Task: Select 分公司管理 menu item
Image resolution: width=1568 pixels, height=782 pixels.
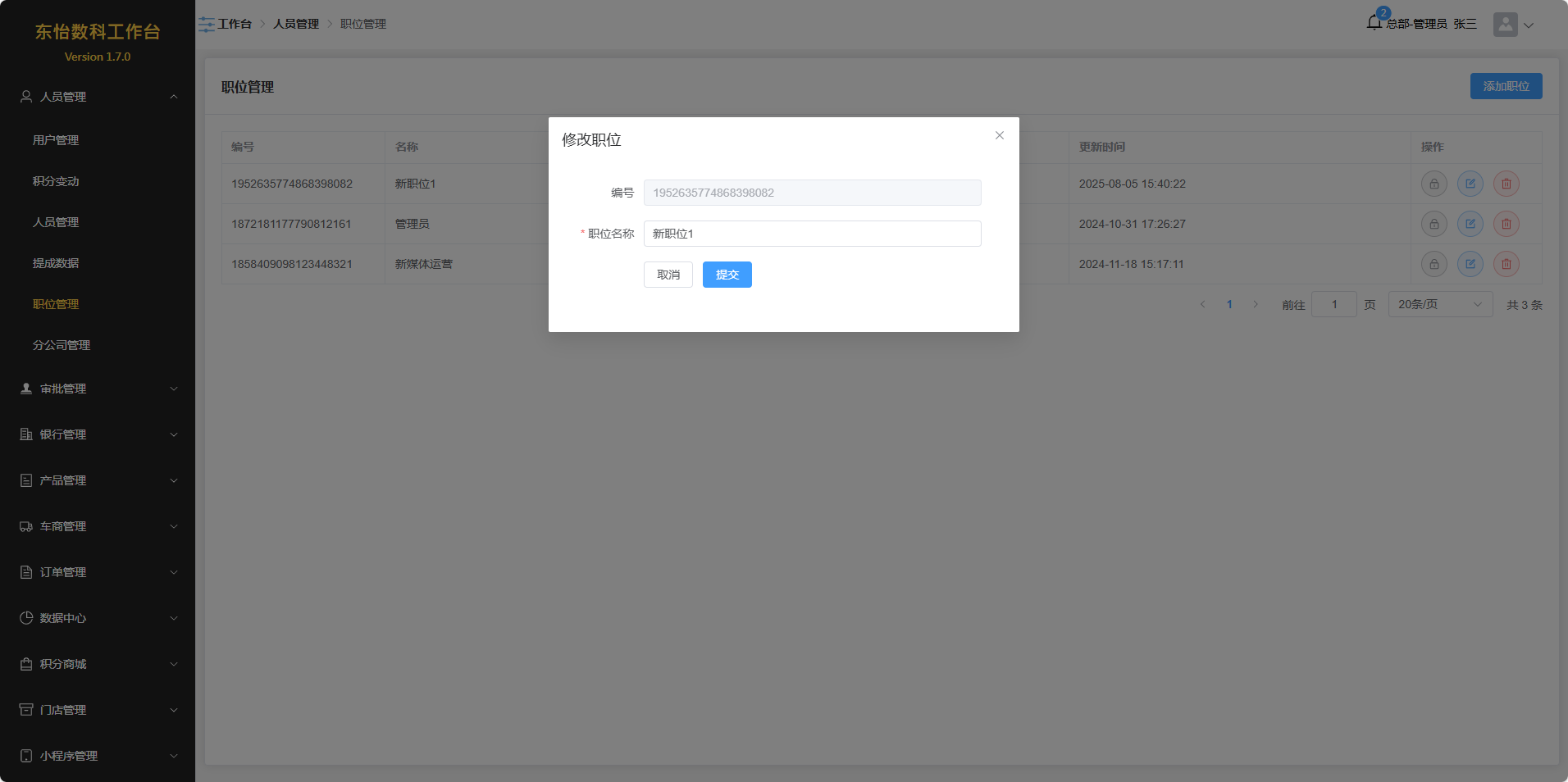Action: 62,345
